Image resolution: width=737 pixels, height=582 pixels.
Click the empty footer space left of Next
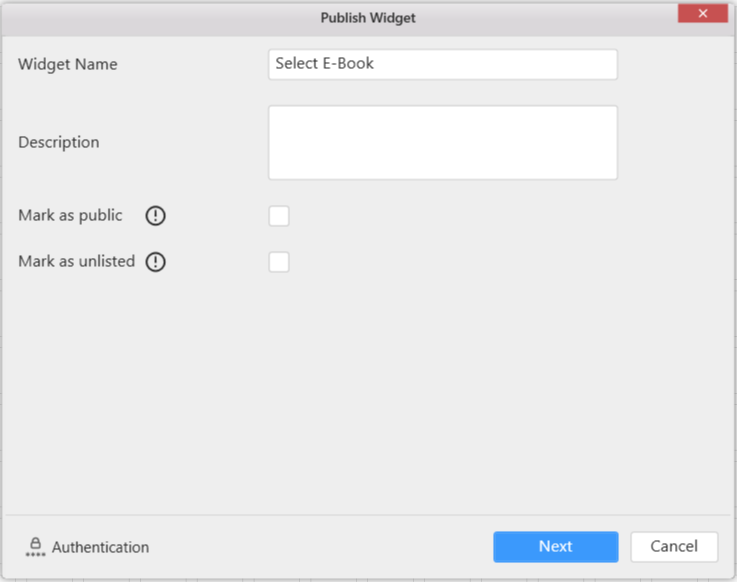click(320, 546)
